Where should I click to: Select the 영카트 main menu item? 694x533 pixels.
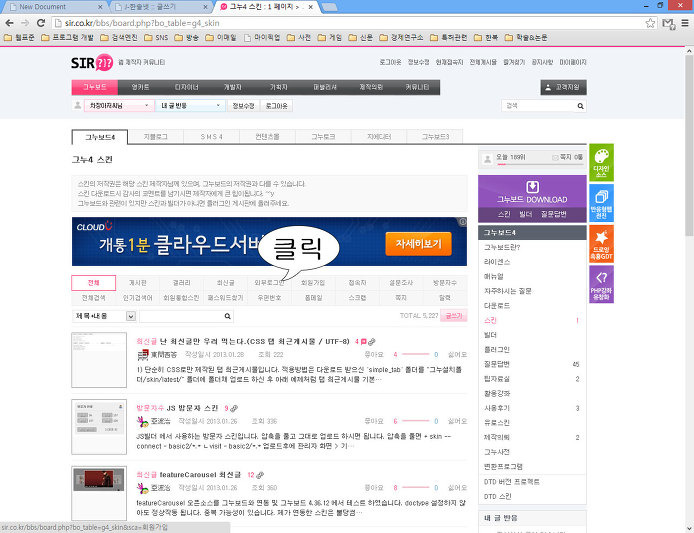pyautogui.click(x=140, y=87)
